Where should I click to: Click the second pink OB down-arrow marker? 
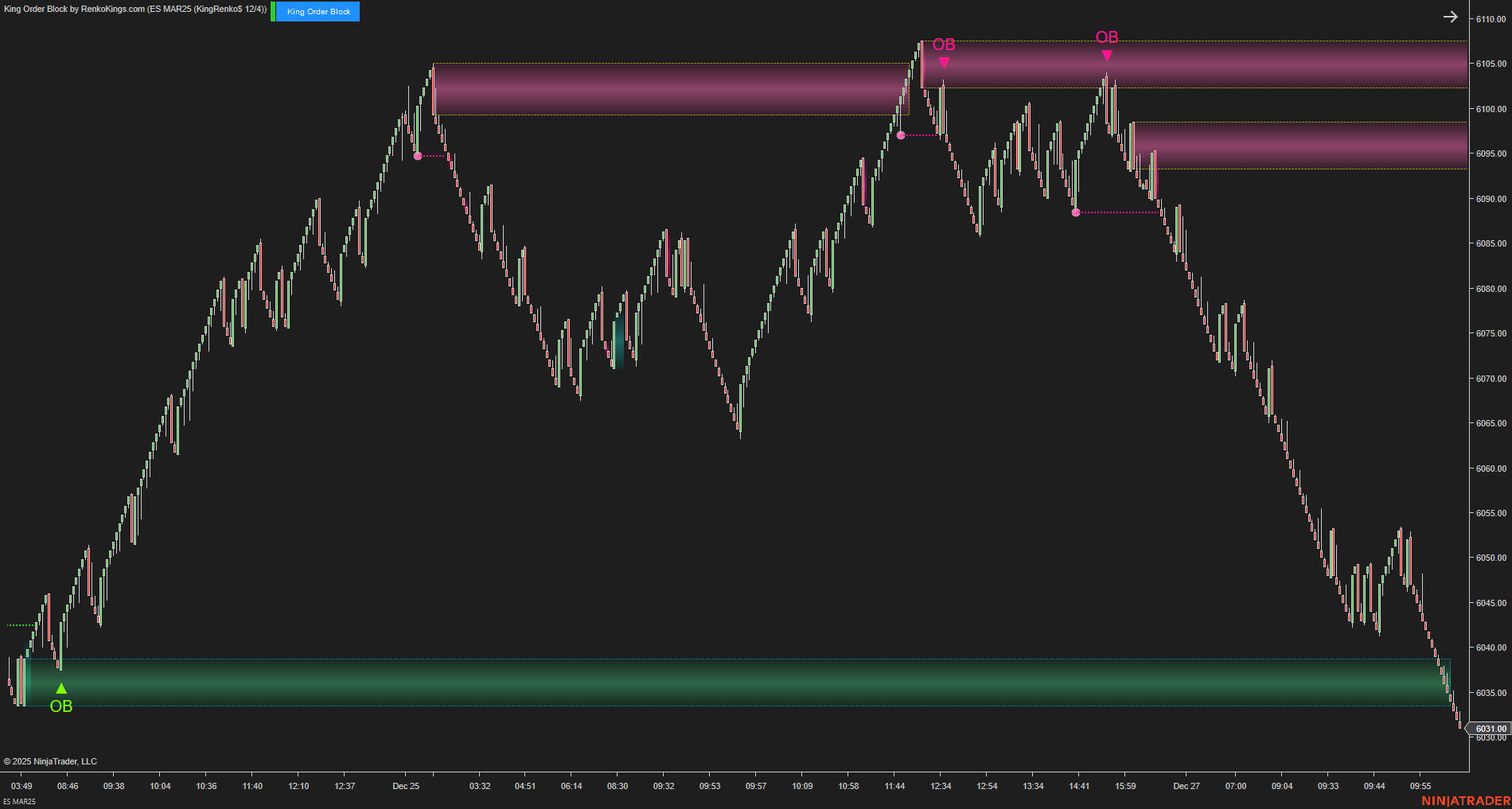coord(1107,56)
